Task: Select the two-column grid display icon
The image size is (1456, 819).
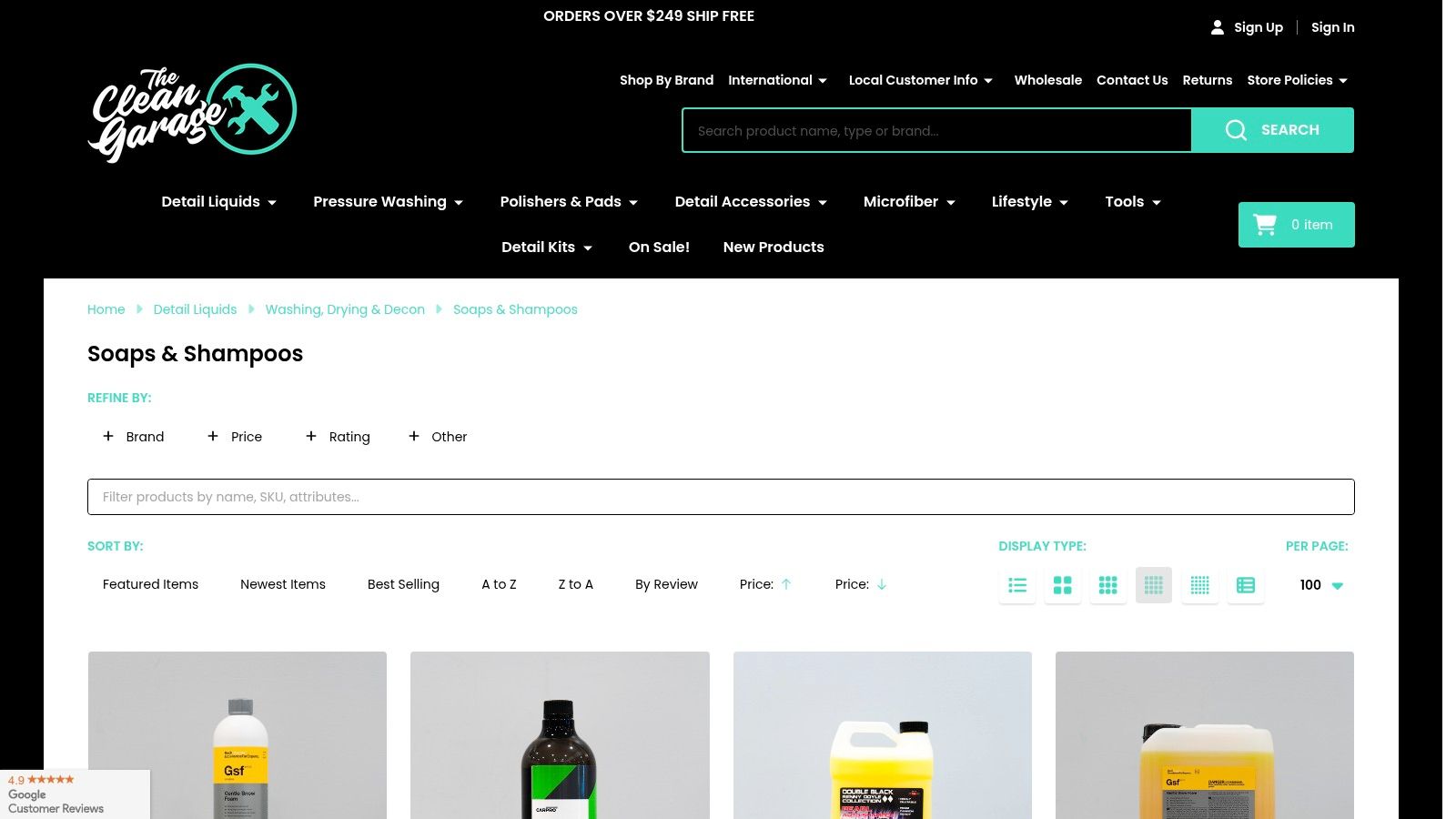Action: point(1063,585)
